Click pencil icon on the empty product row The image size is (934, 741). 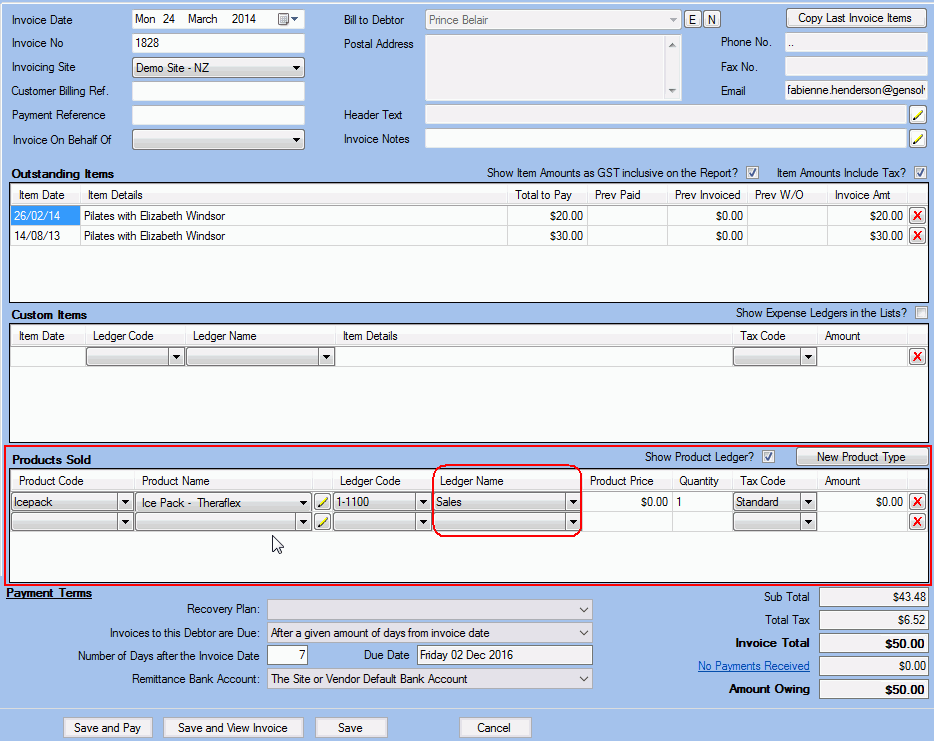tap(322, 522)
